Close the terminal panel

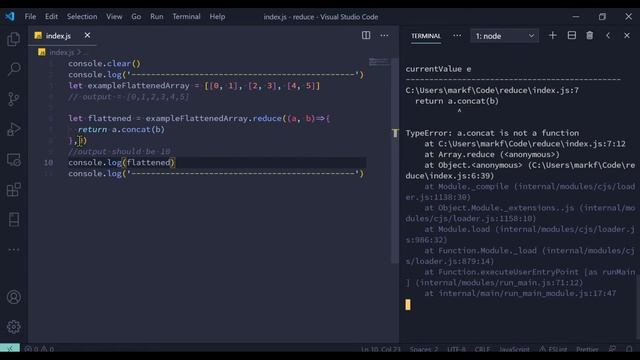coord(627,36)
